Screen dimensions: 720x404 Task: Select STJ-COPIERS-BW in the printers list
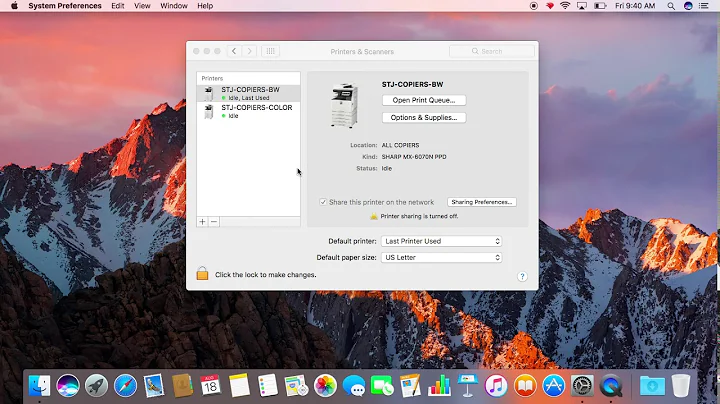(x=248, y=93)
